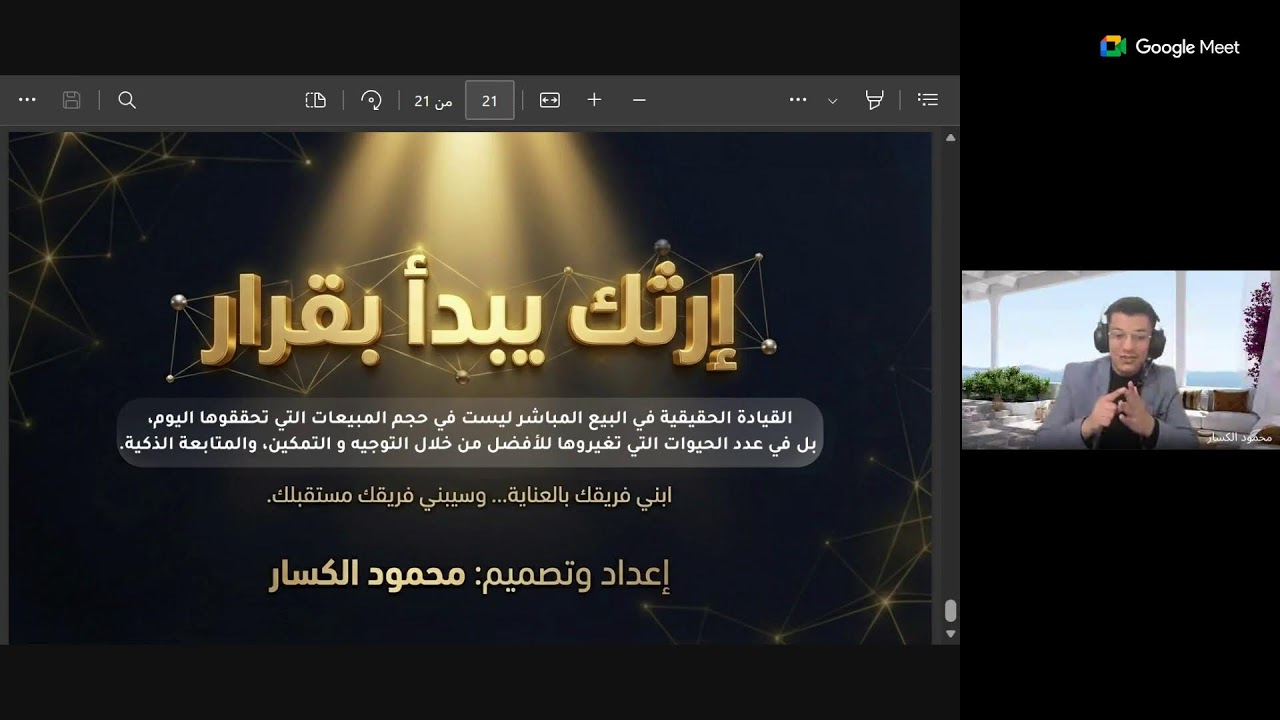The height and width of the screenshot is (720, 1280).
Task: Click the Google Meet logo
Action: pos(1113,47)
